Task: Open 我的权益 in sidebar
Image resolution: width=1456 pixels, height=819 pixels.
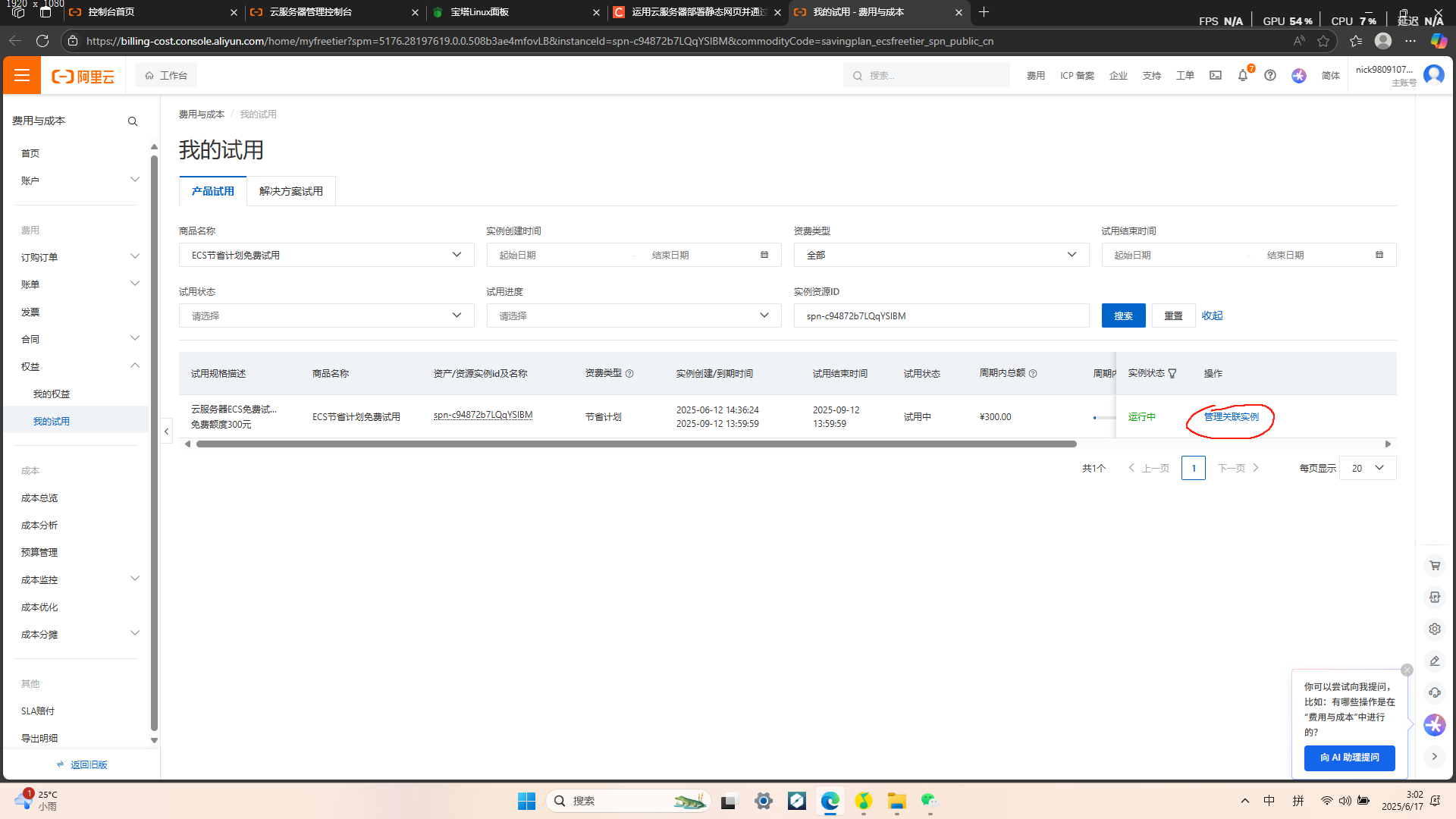Action: pos(52,394)
